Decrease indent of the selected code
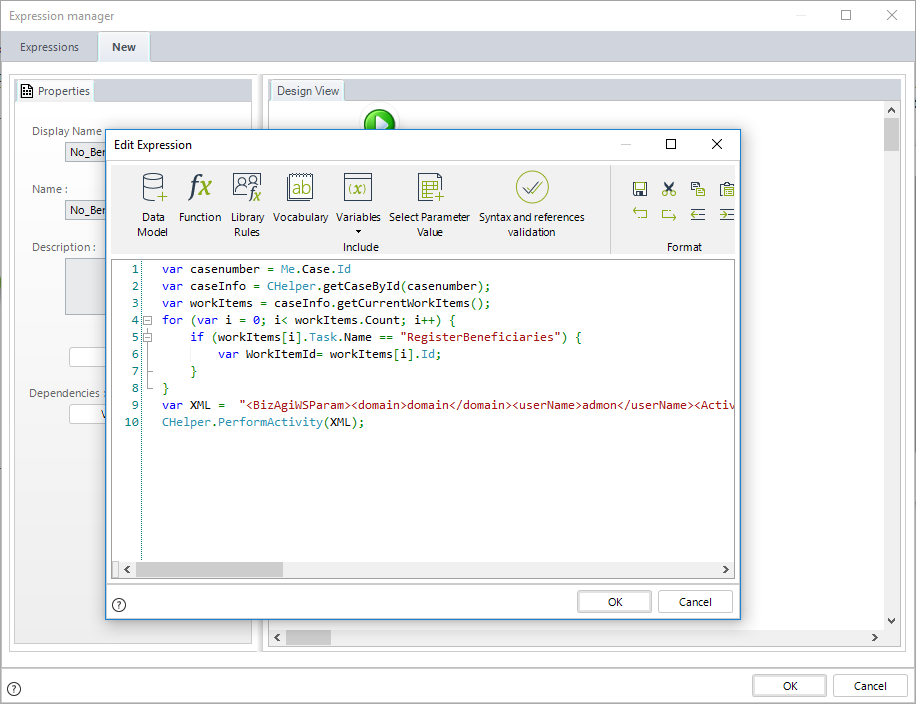The width and height of the screenshot is (916, 704). (x=698, y=214)
